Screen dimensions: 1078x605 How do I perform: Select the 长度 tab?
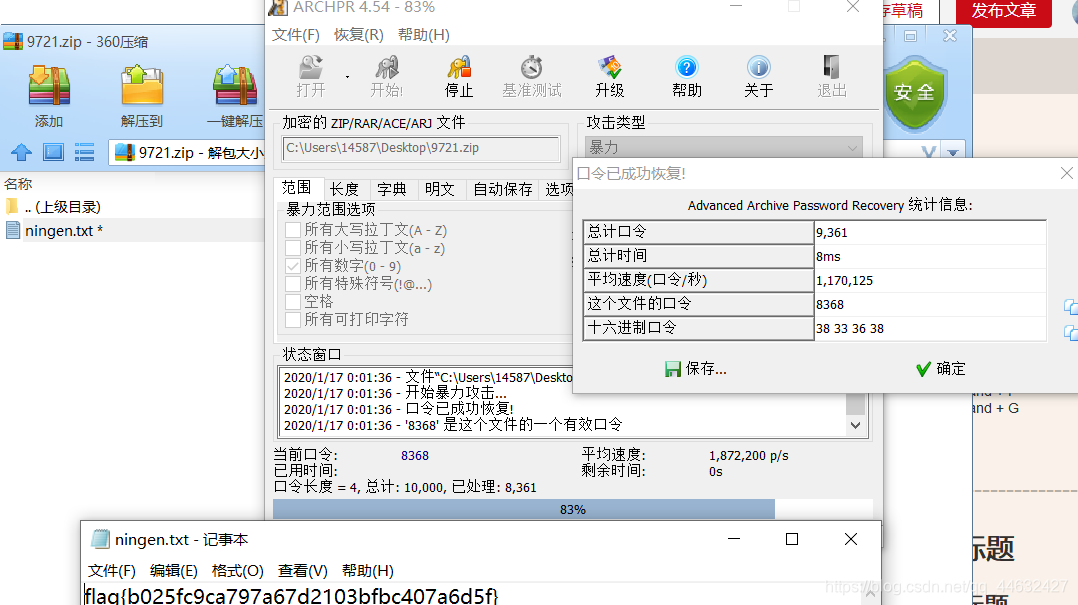coord(344,189)
